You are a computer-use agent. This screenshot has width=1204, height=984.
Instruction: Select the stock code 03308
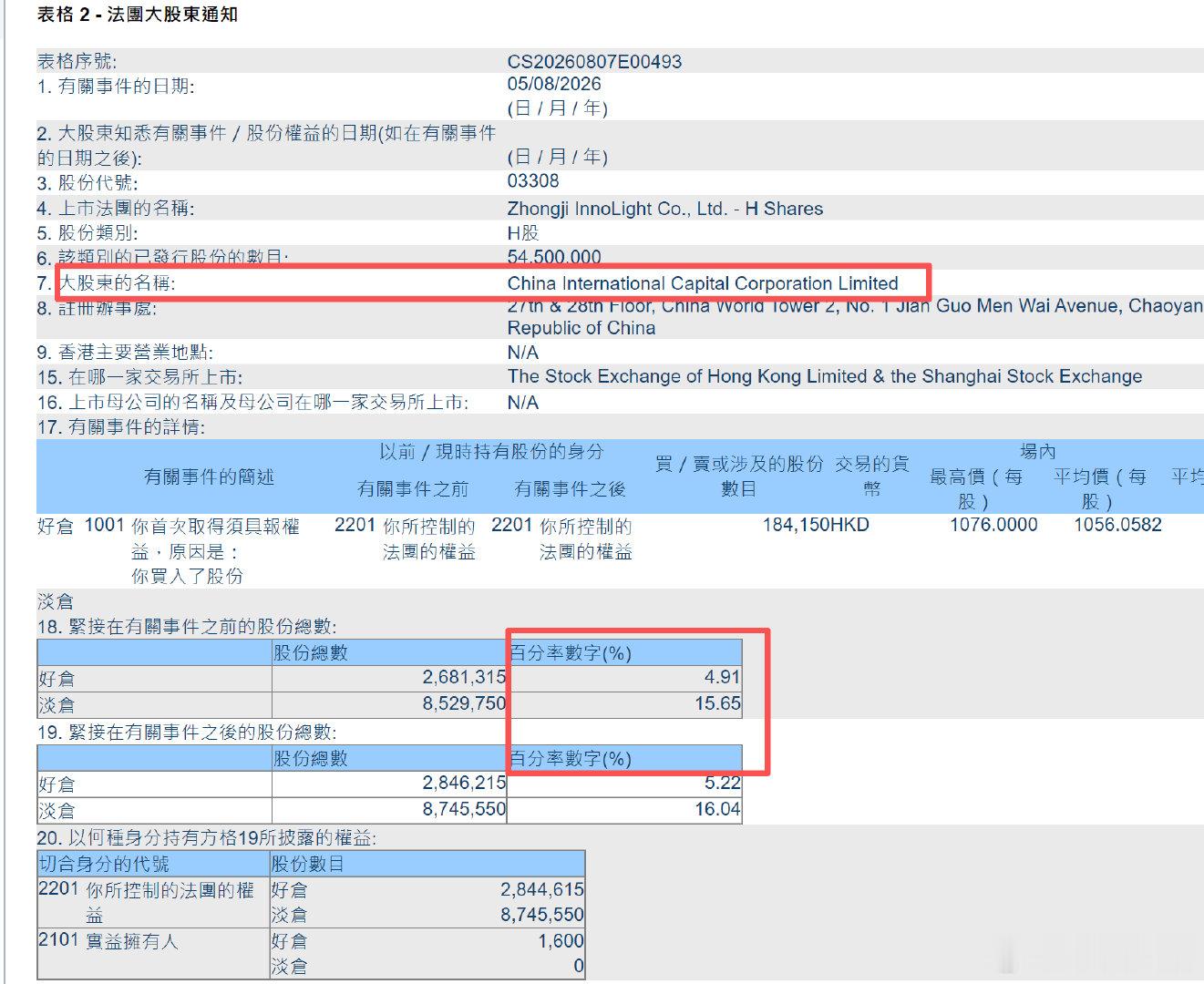point(533,181)
